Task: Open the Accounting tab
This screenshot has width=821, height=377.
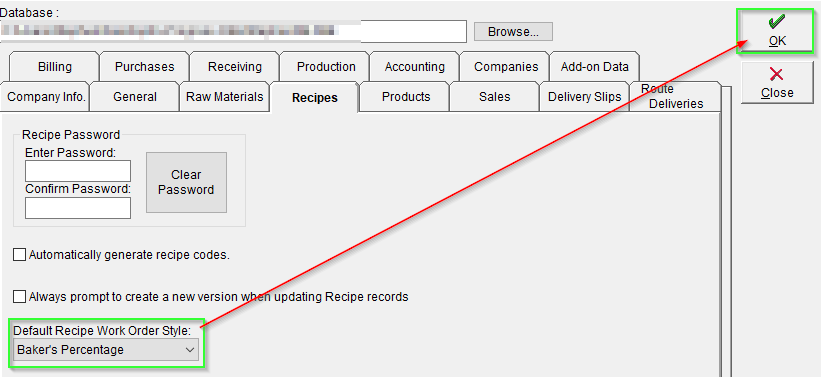Action: coord(415,66)
